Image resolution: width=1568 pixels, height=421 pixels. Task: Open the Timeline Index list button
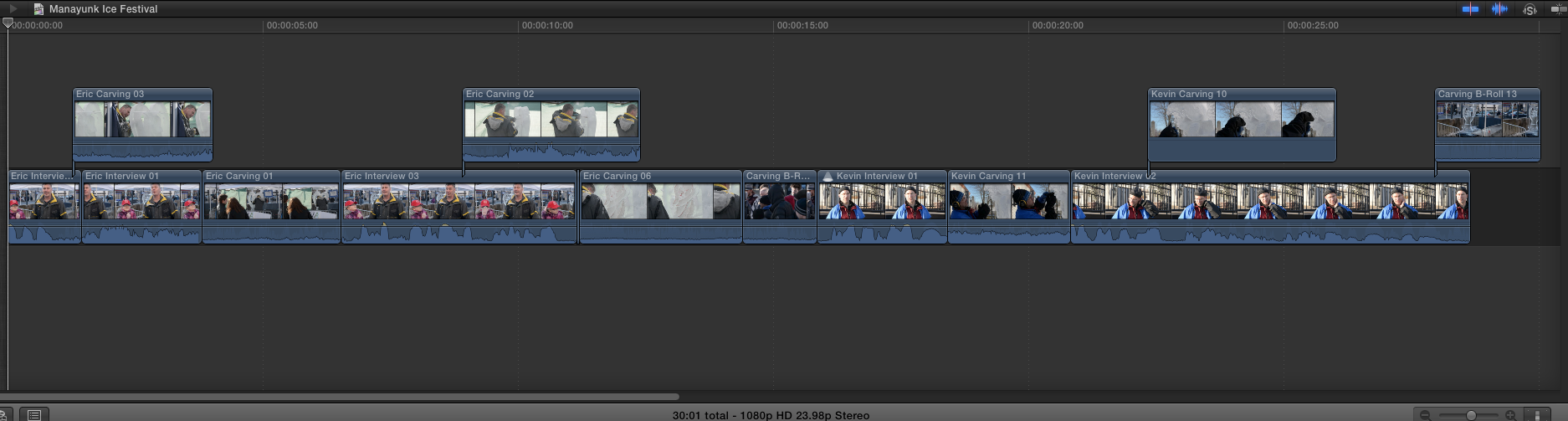(34, 414)
